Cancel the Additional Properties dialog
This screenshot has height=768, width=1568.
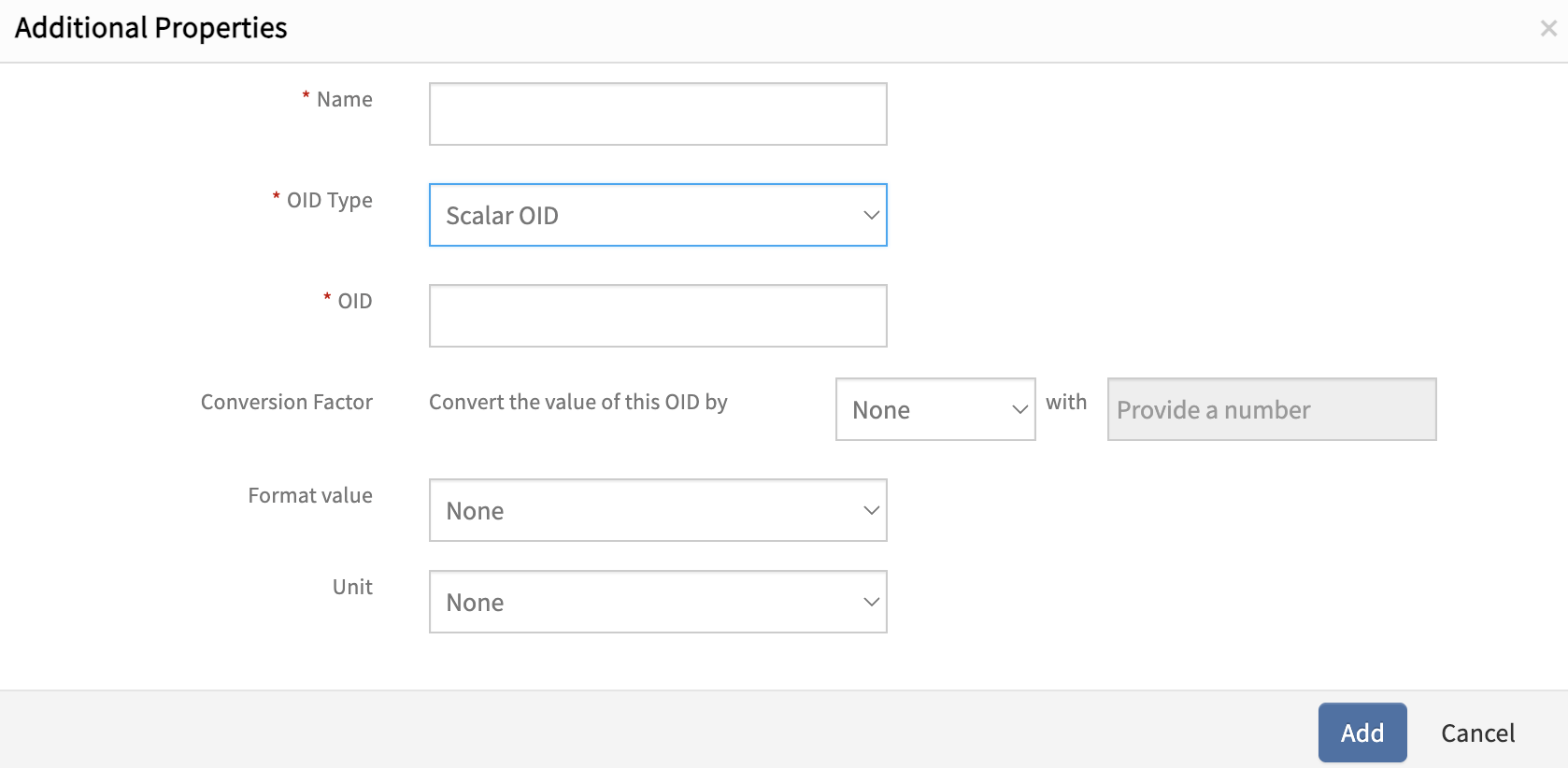(x=1477, y=733)
